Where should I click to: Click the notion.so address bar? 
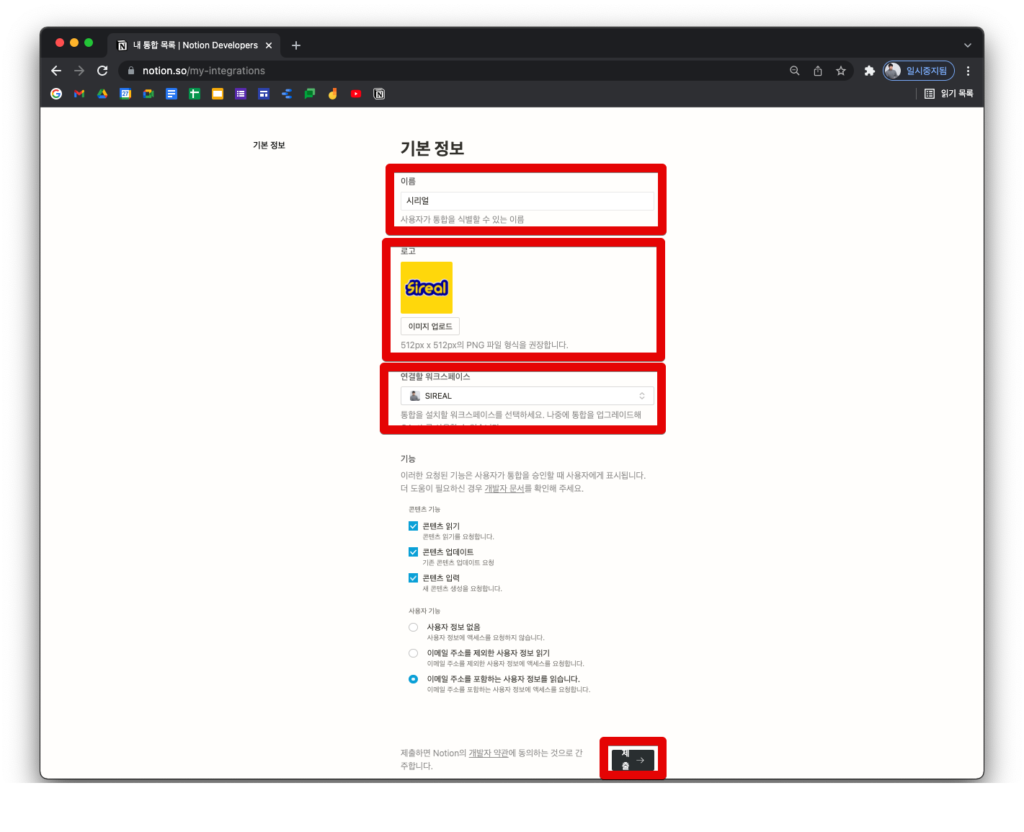451,71
